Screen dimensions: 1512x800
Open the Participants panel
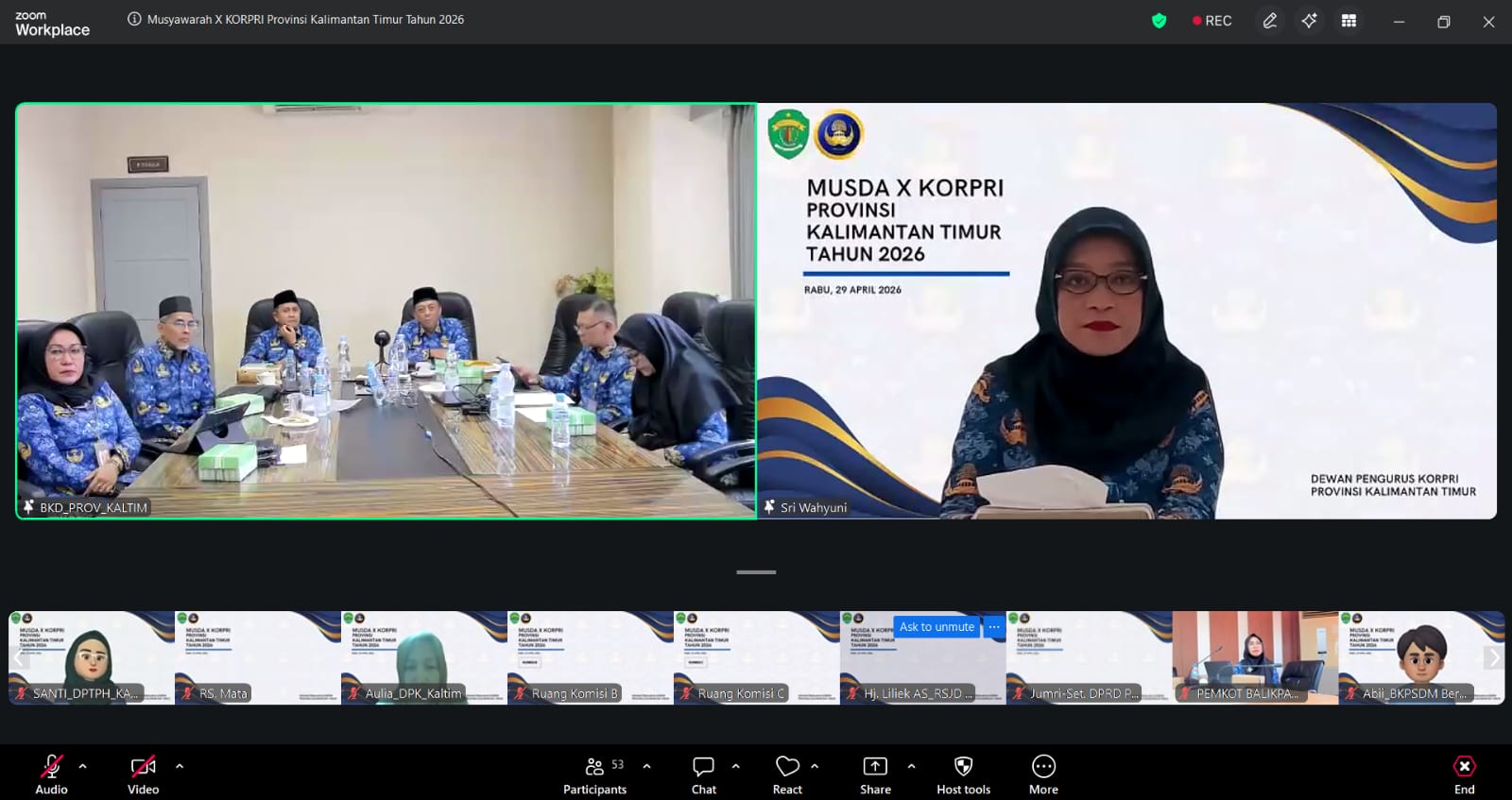tap(594, 774)
